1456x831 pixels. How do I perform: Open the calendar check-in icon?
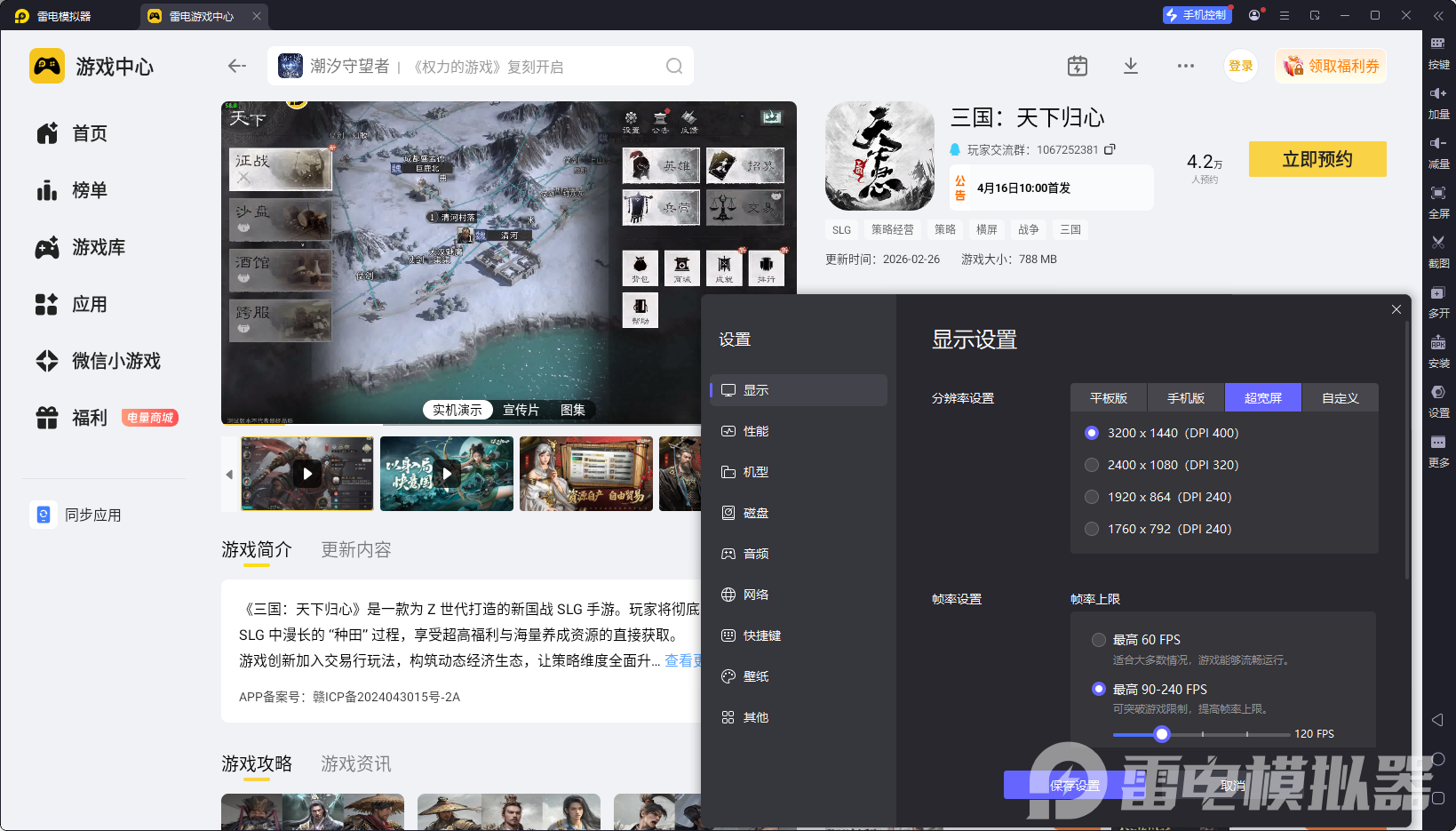1077,66
